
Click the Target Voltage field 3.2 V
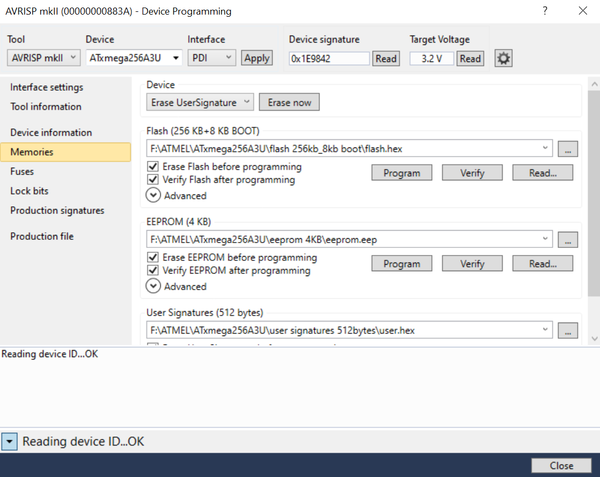pos(432,59)
